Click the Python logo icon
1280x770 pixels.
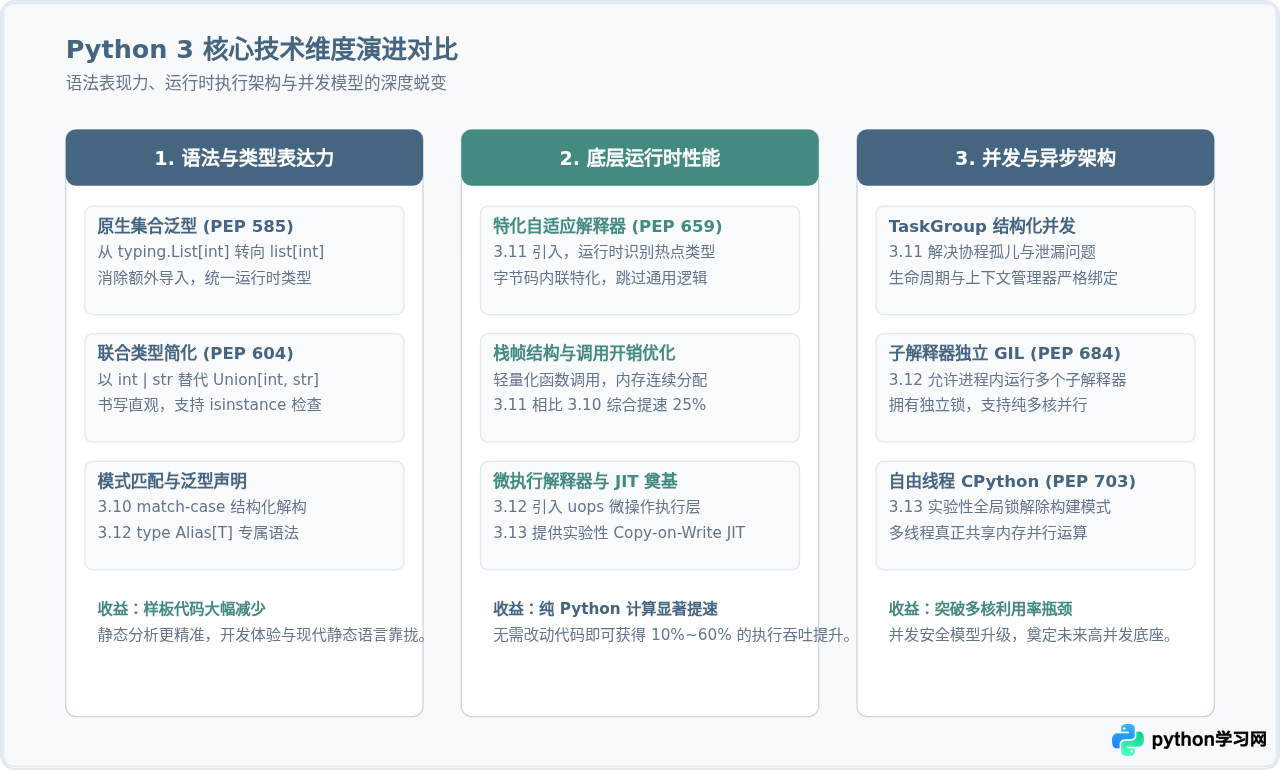(x=1128, y=740)
